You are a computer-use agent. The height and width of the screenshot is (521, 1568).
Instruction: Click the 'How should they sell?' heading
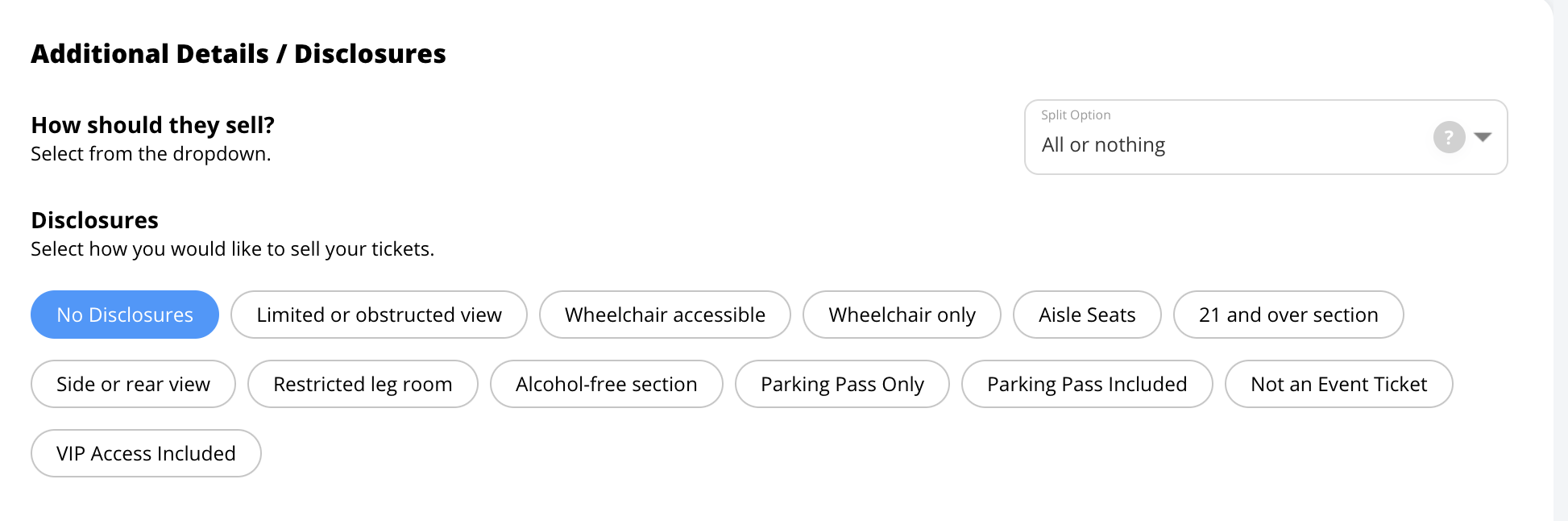coord(152,125)
